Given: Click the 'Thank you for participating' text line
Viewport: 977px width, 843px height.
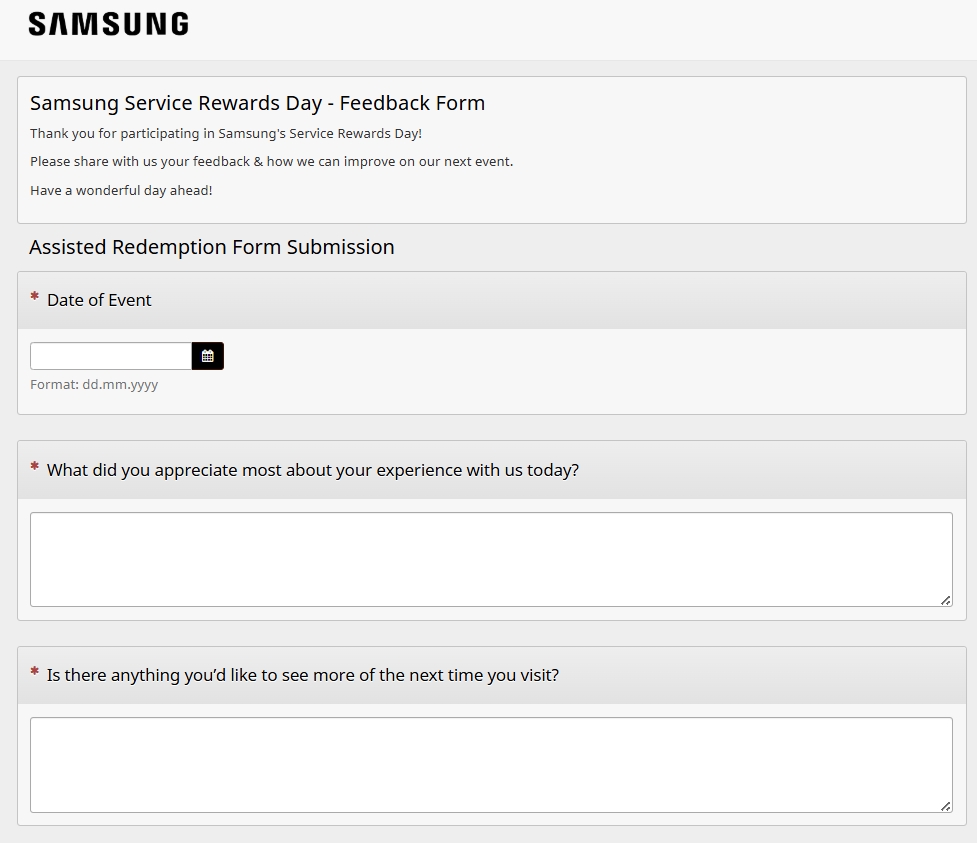Looking at the screenshot, I should pyautogui.click(x=226, y=133).
